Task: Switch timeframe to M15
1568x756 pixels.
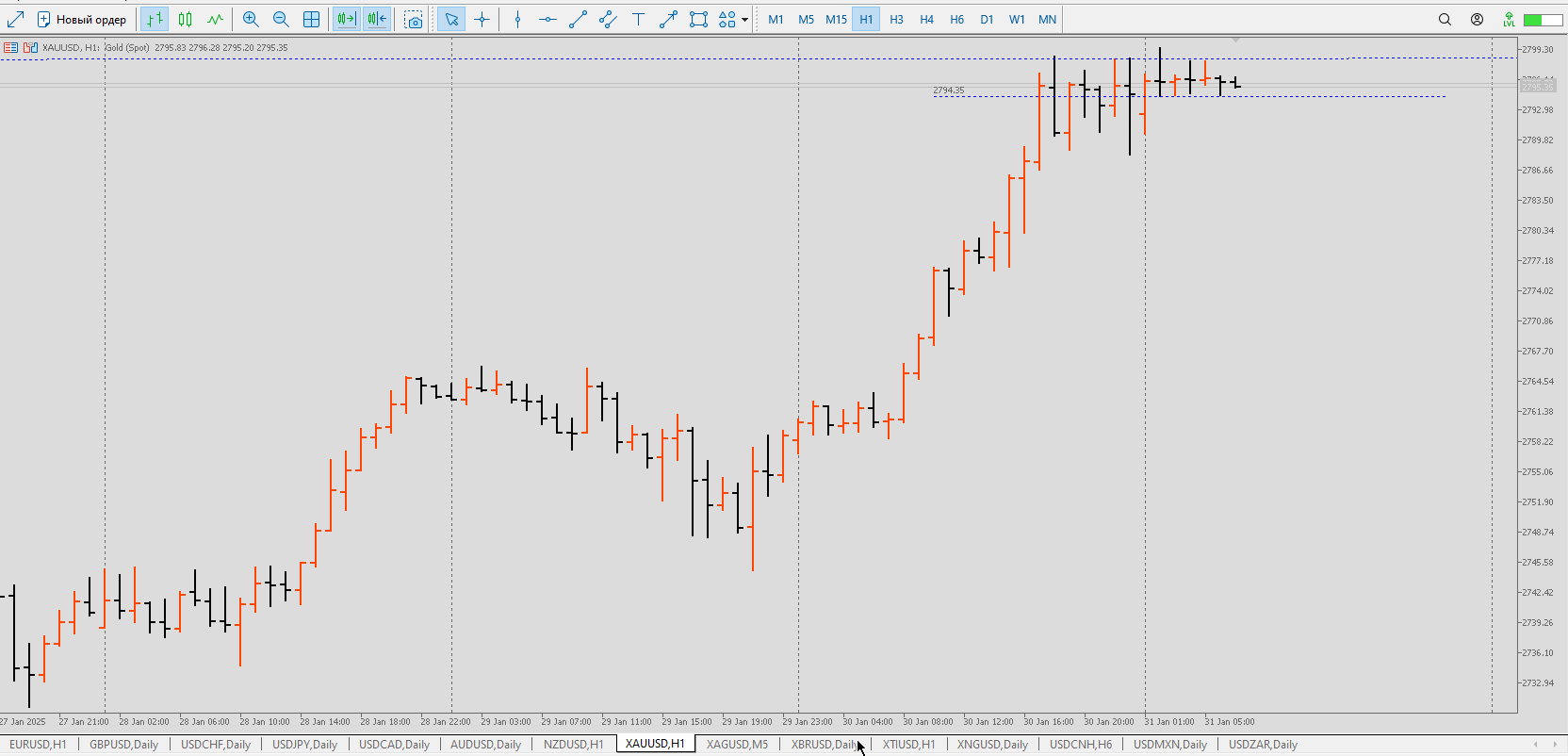Action: pos(836,19)
